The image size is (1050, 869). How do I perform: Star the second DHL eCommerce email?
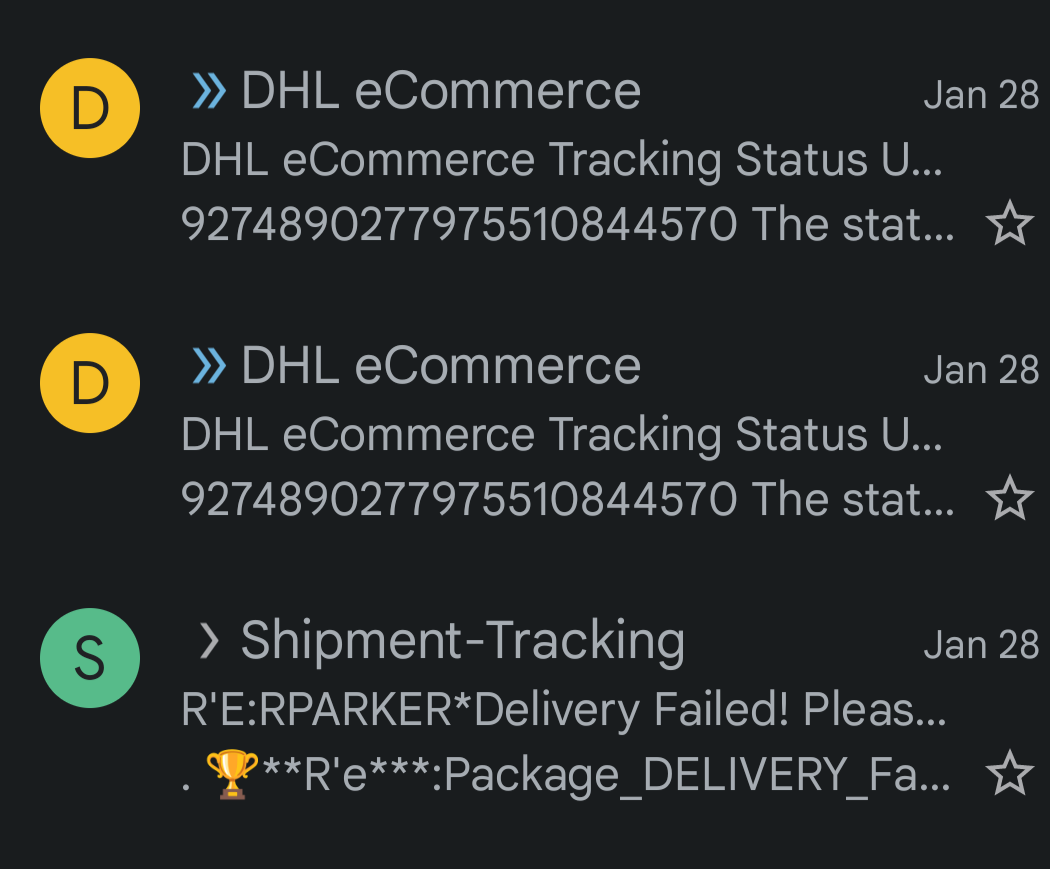[1009, 499]
